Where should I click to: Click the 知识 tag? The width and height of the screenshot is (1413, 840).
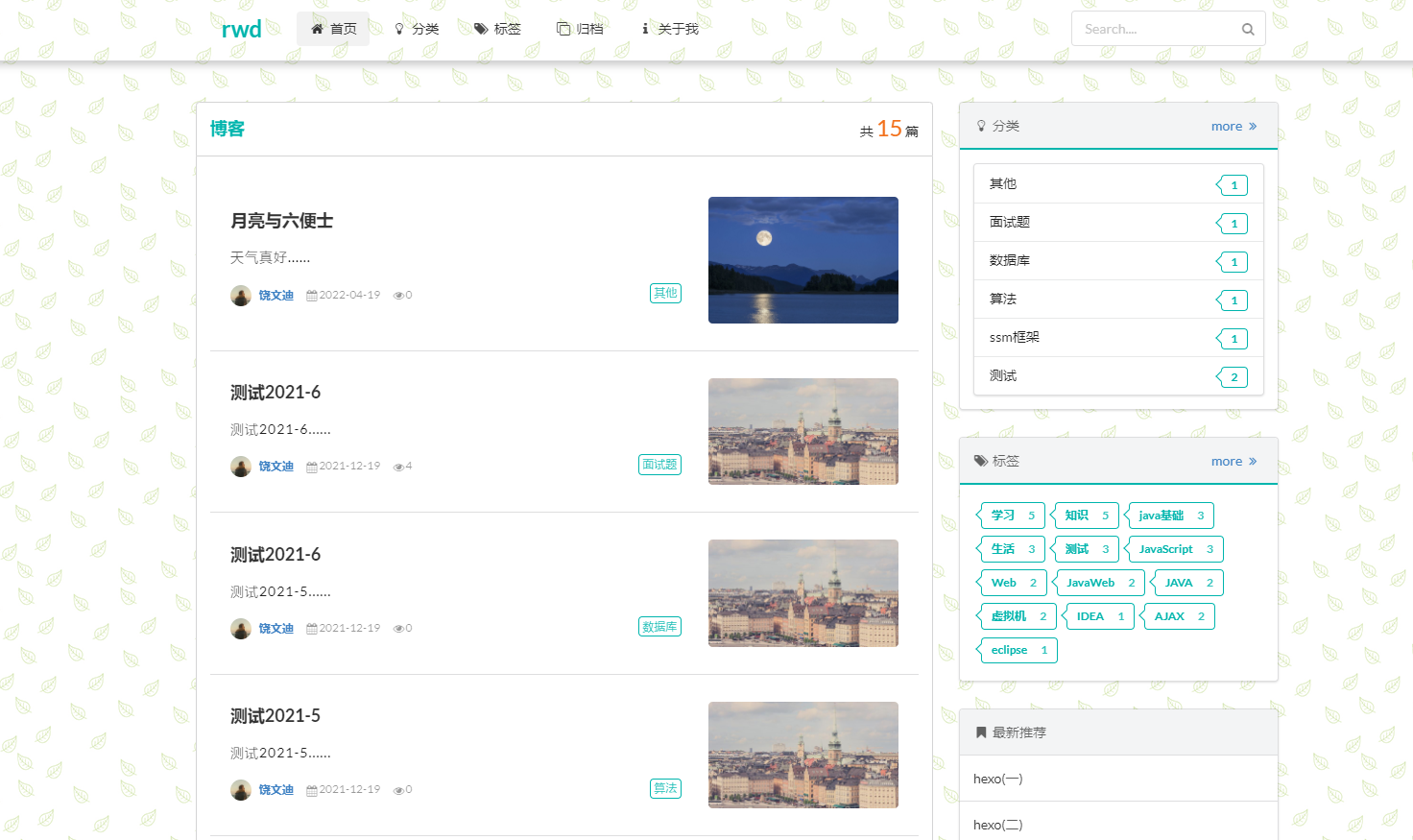click(1086, 516)
